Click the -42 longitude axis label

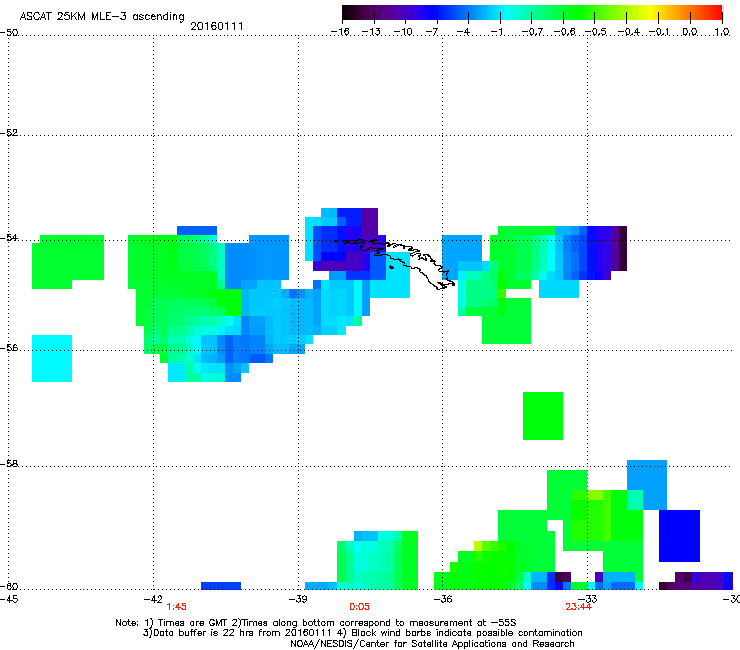[153, 599]
